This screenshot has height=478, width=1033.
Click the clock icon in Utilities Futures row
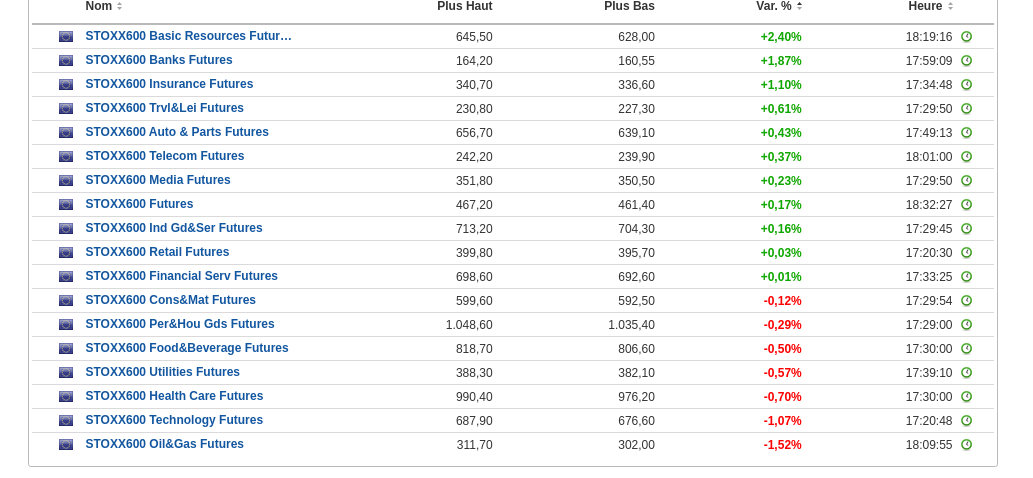(966, 373)
